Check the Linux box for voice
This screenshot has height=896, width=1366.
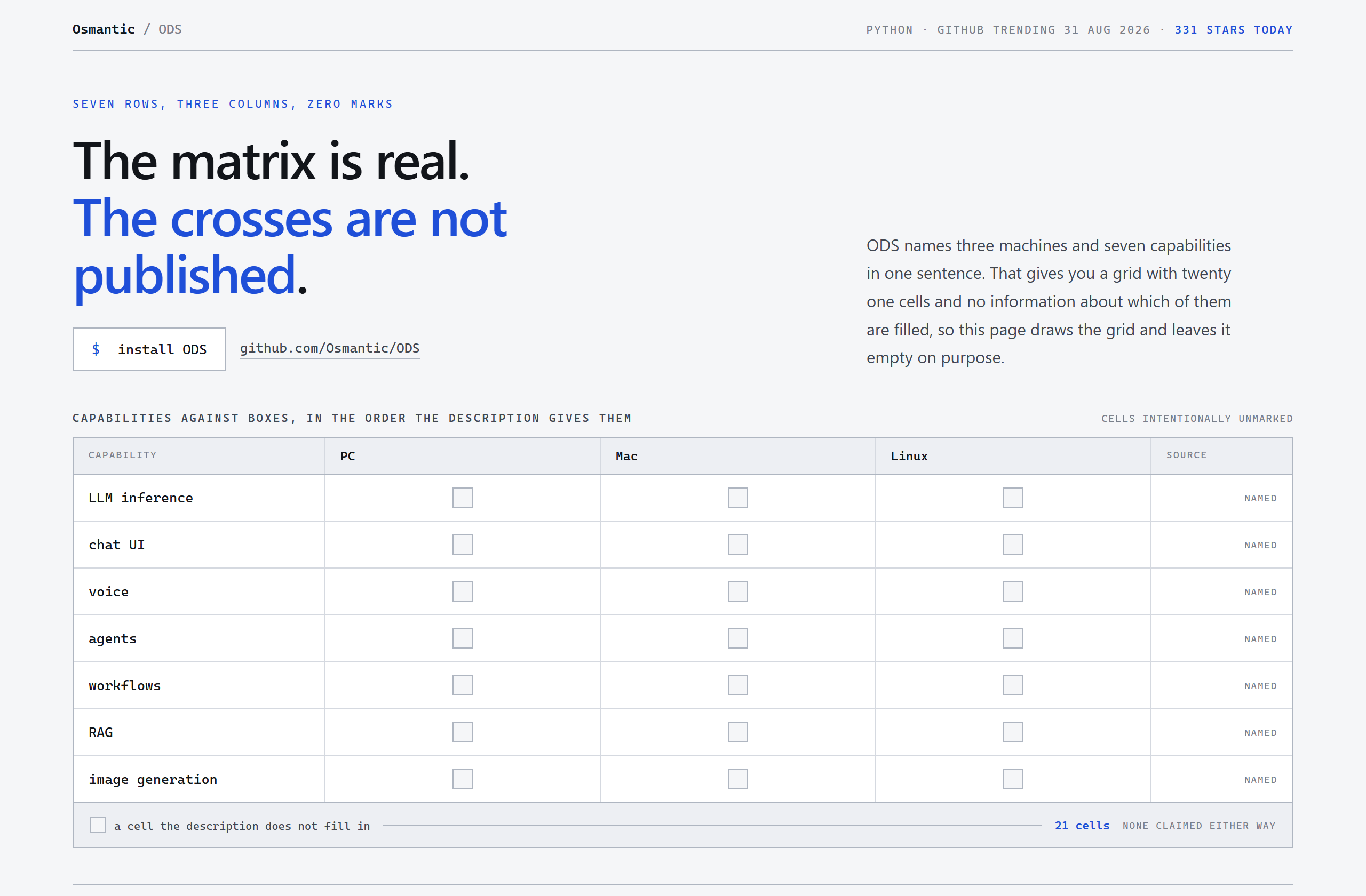click(1013, 591)
